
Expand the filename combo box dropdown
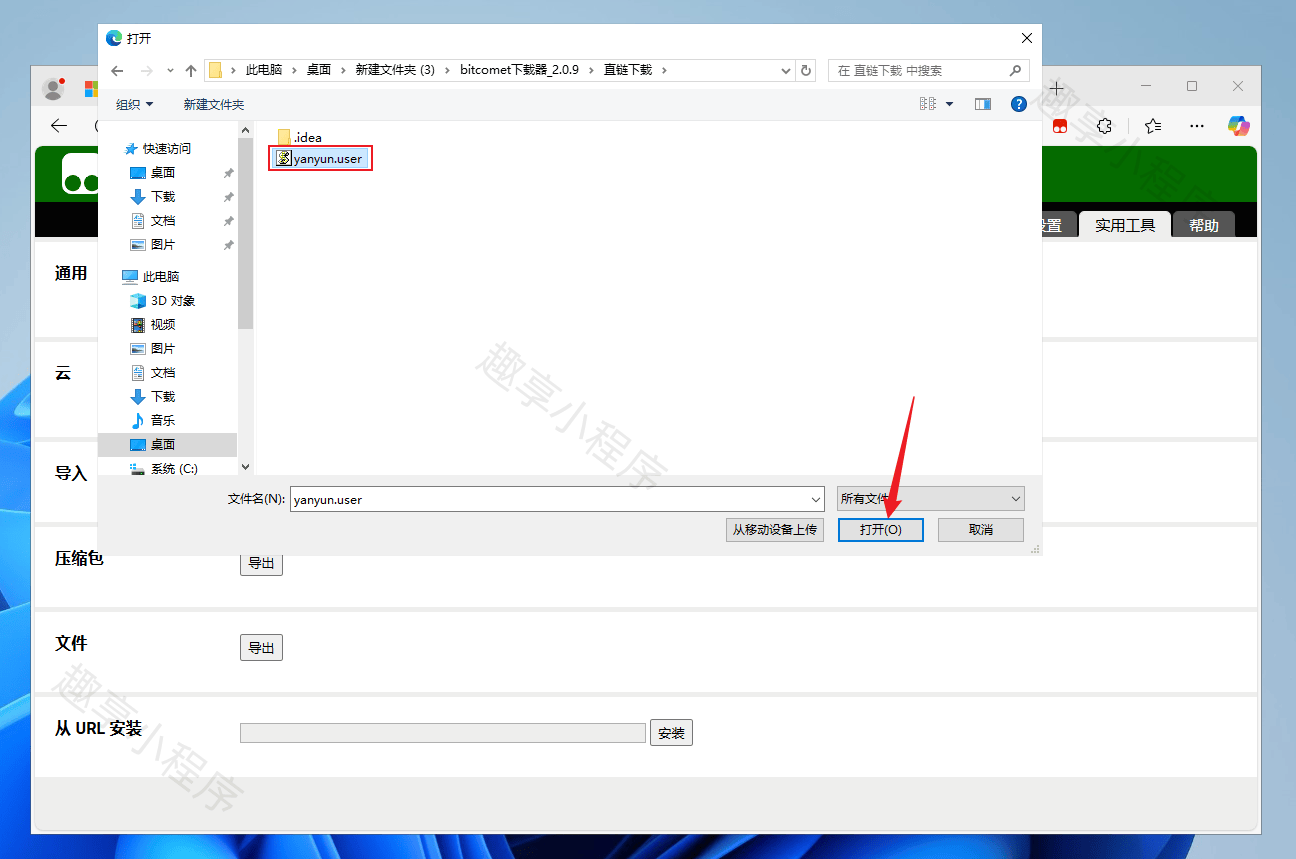pos(815,499)
